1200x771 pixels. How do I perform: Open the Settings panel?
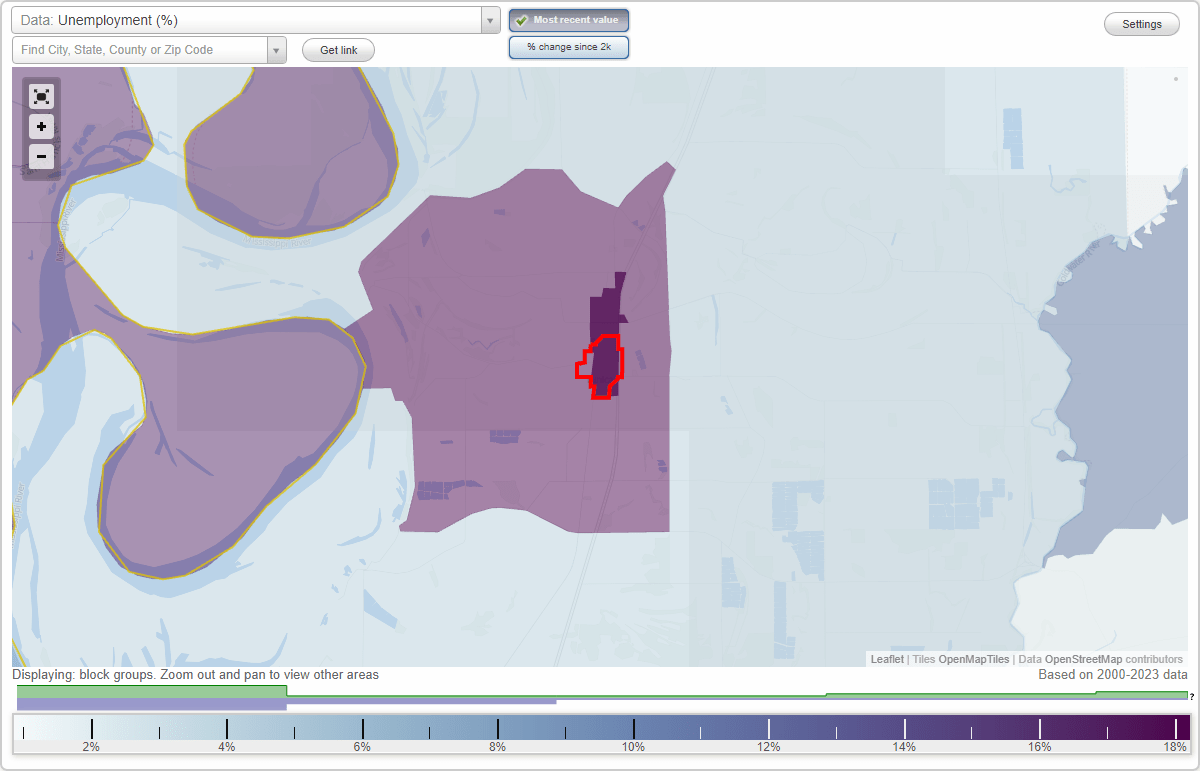click(x=1141, y=23)
